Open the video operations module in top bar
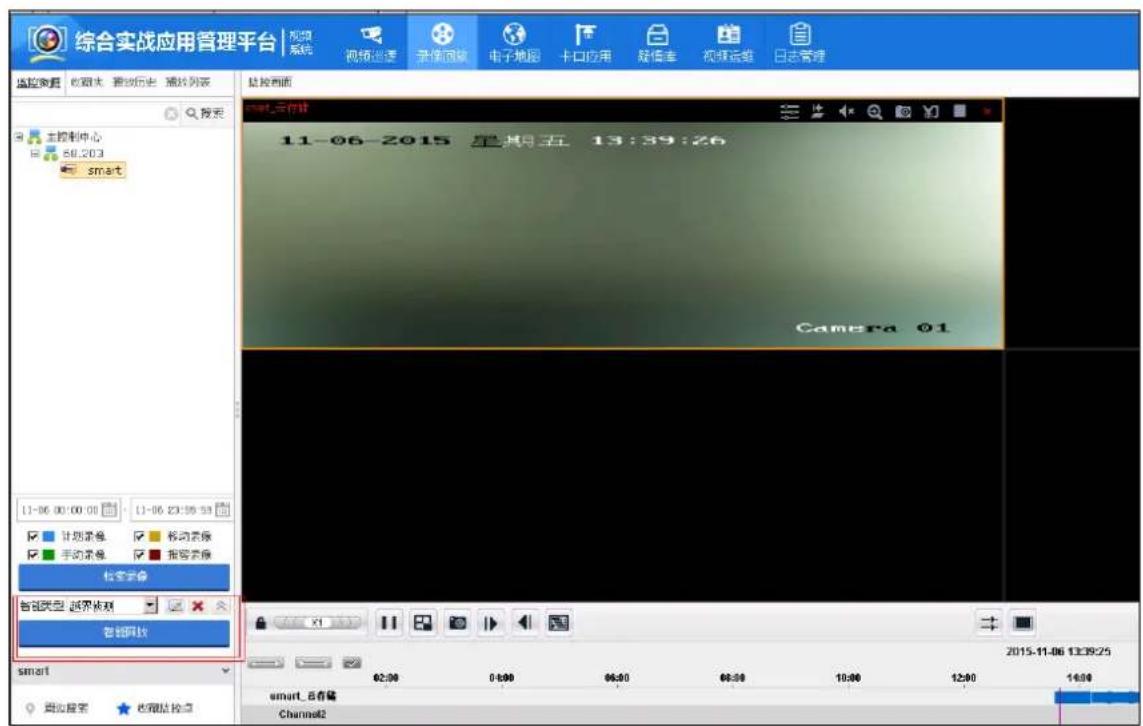 (727, 43)
